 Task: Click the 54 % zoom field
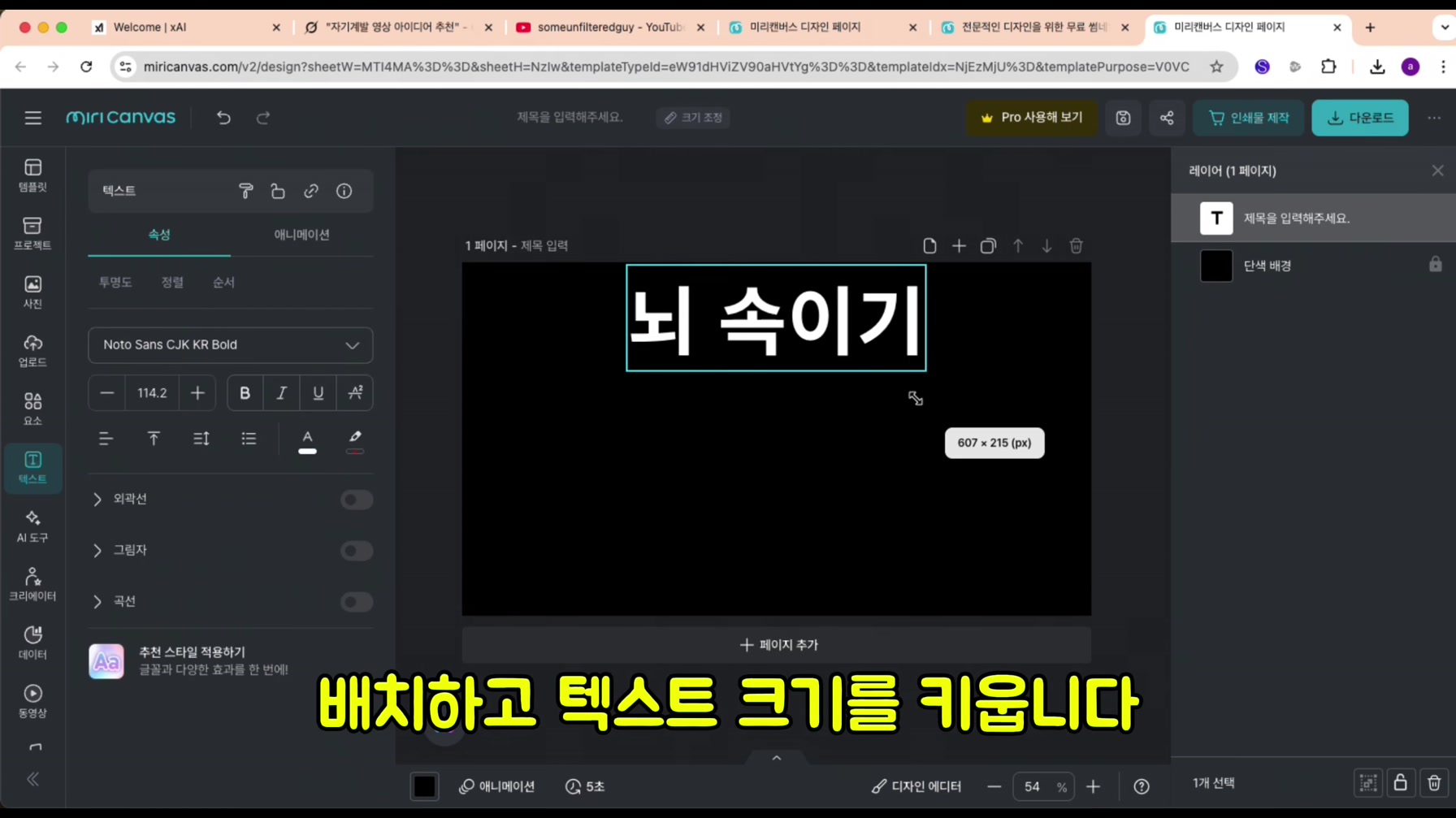coord(1043,786)
